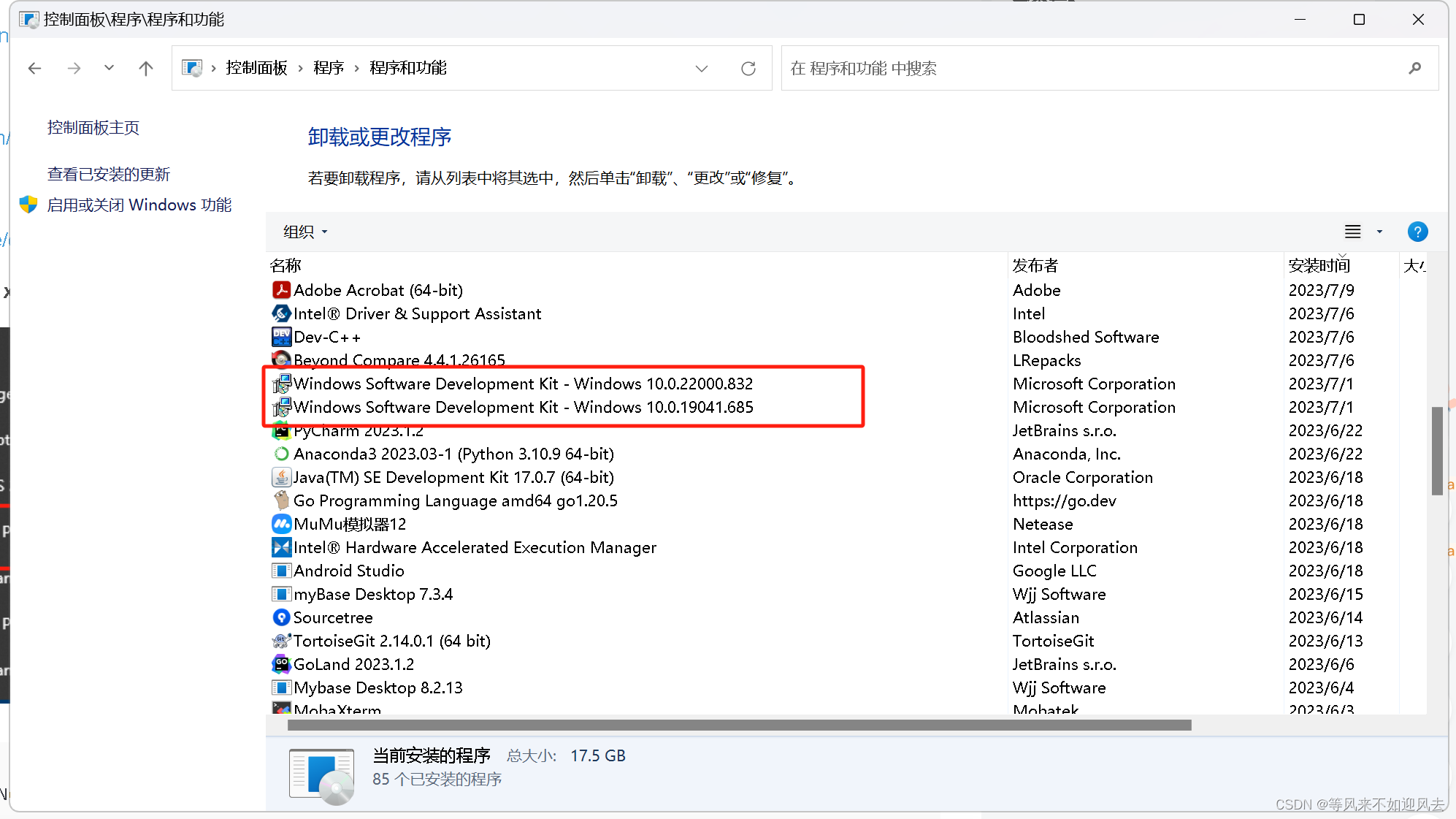1456x819 pixels.
Task: Select Windows Software Development Kit 10.0.19041.685
Action: click(846, 407)
